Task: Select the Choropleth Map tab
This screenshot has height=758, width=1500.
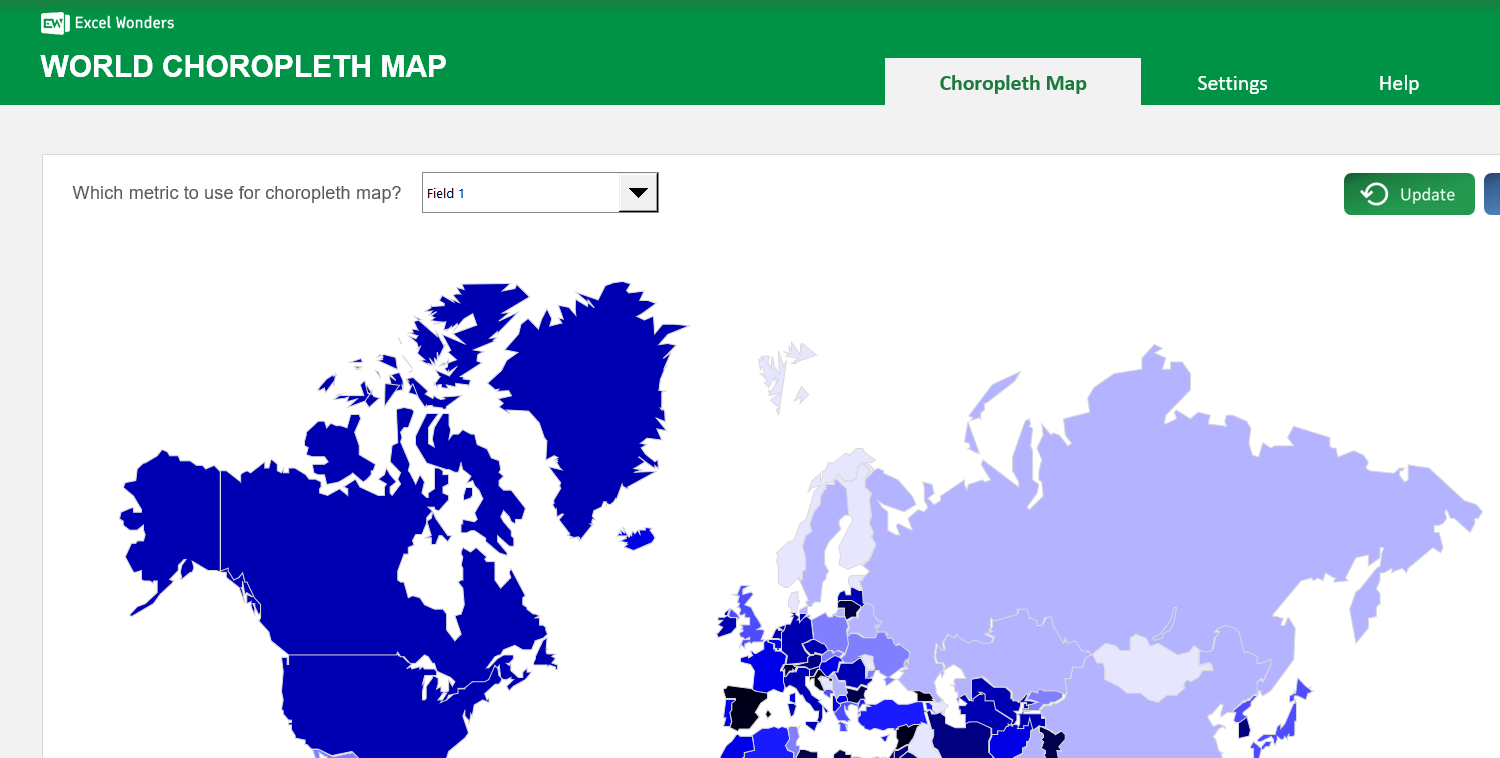Action: pyautogui.click(x=1012, y=83)
